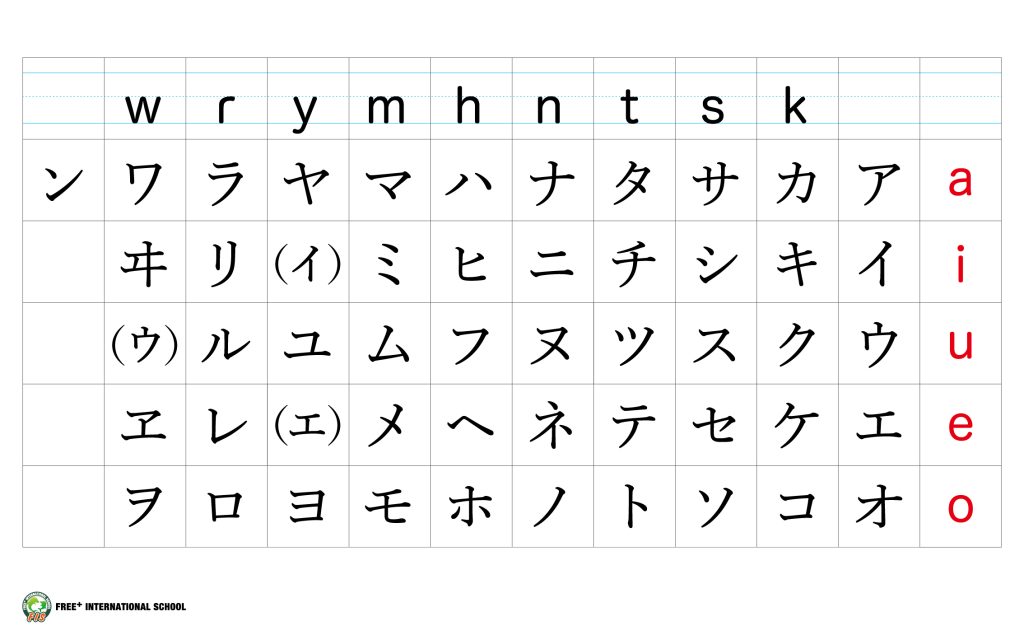This screenshot has width=1024, height=640.
Task: Click the parenthesized (イ) character
Action: [308, 264]
